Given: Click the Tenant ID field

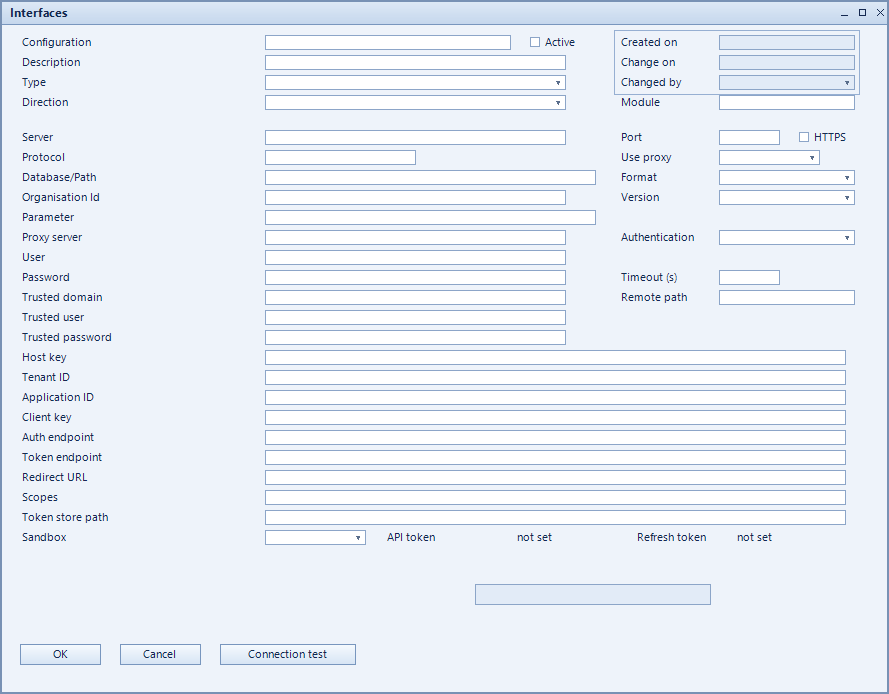Looking at the screenshot, I should click(x=555, y=377).
